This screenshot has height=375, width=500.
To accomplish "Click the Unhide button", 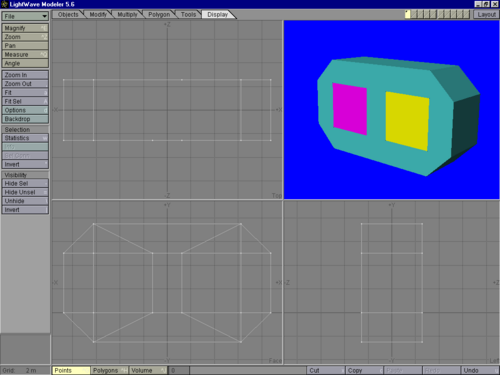I will [x=25, y=201].
